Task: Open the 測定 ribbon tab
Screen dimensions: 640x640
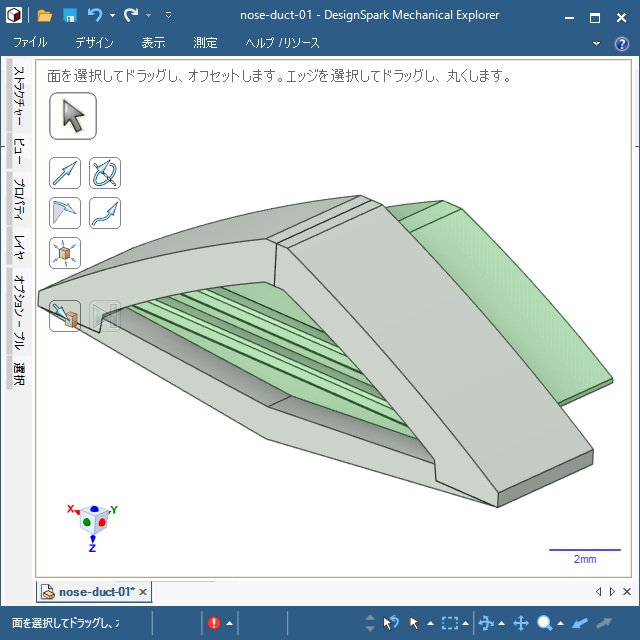Action: [205, 43]
